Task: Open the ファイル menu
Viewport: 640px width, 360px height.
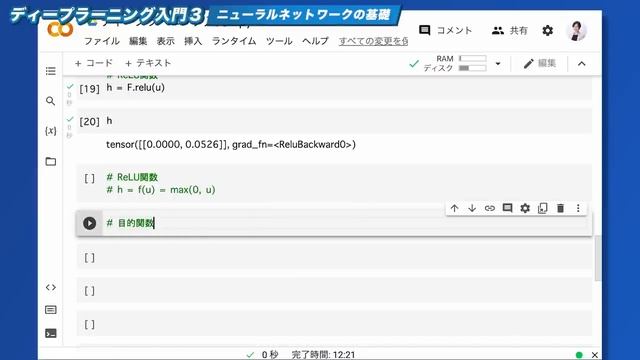Action: 102,41
